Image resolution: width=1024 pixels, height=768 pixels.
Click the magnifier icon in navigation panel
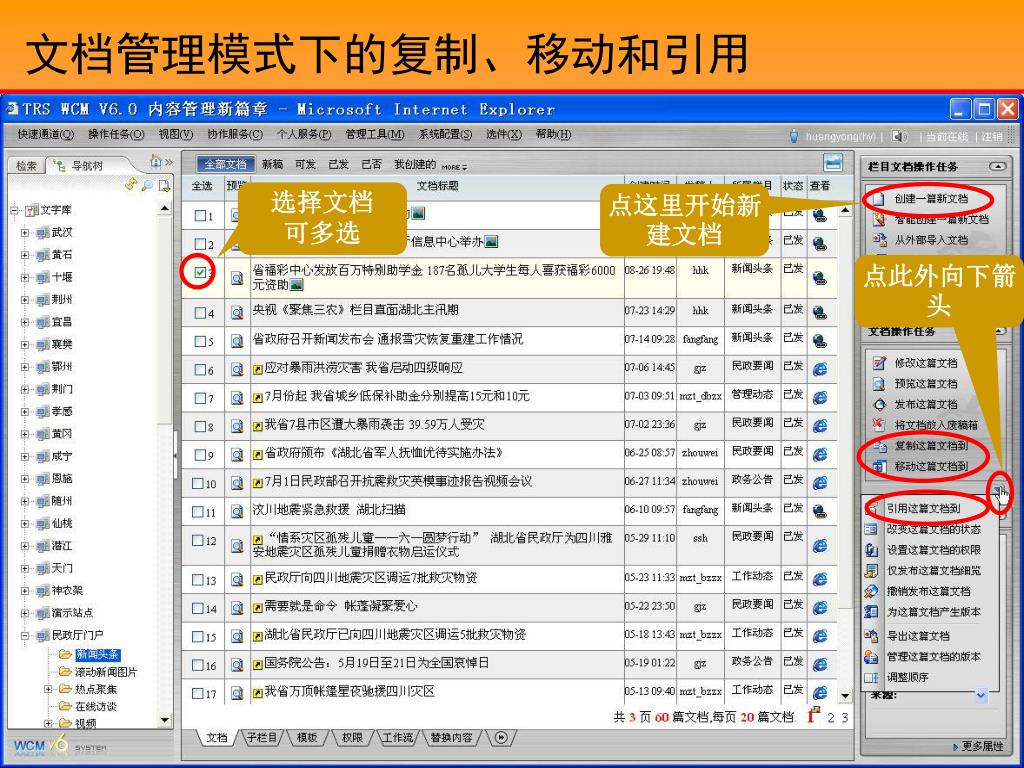point(148,185)
